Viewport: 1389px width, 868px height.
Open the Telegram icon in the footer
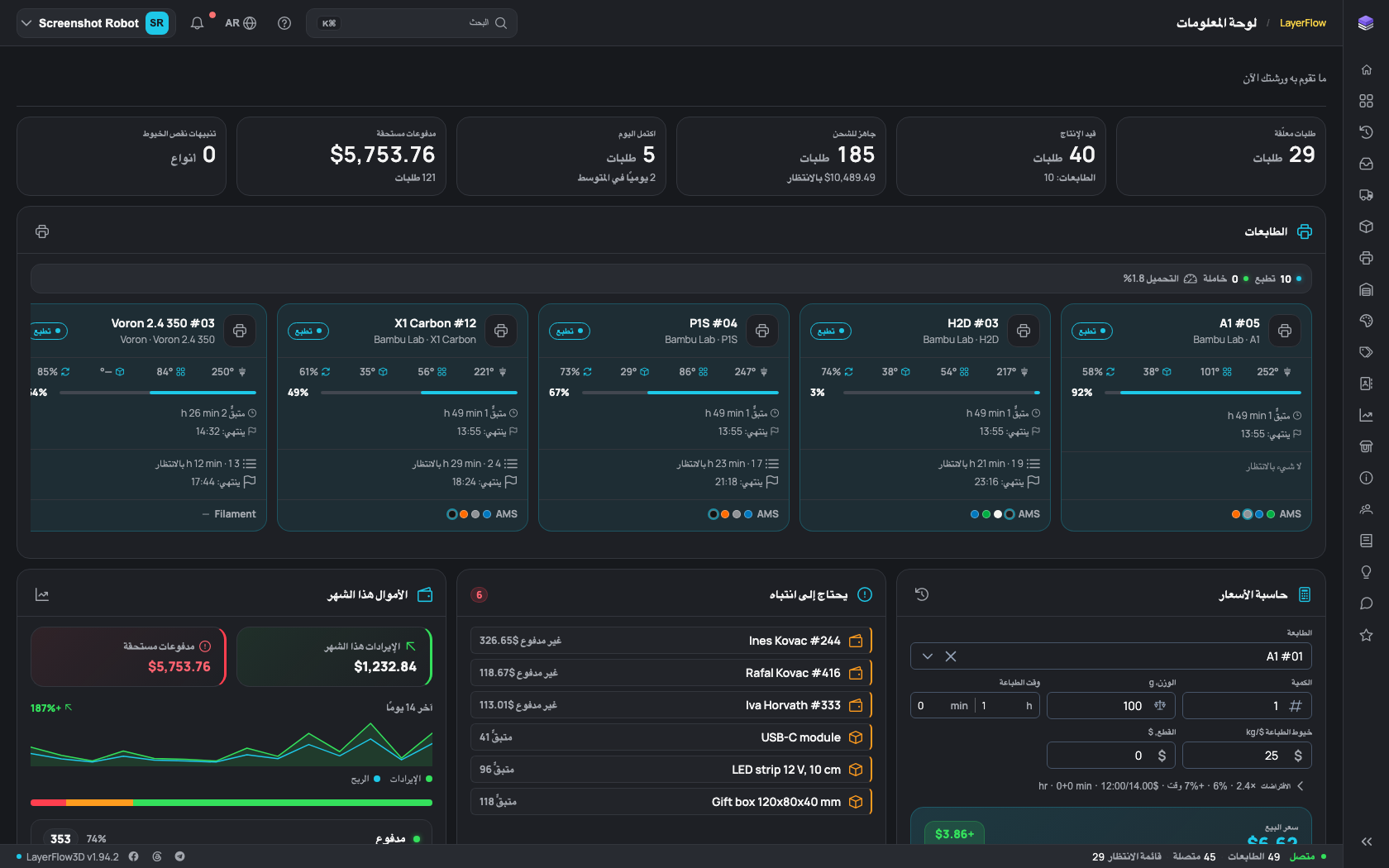point(179,856)
